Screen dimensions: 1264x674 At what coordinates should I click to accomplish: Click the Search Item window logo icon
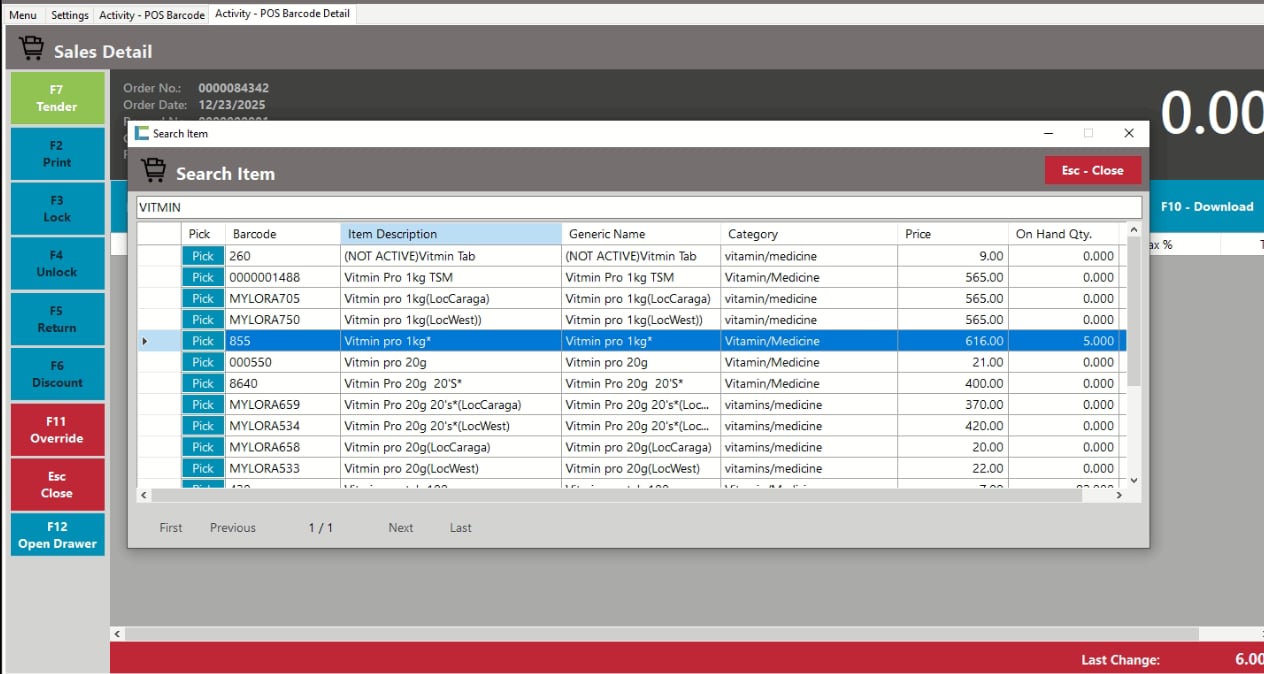click(x=142, y=133)
